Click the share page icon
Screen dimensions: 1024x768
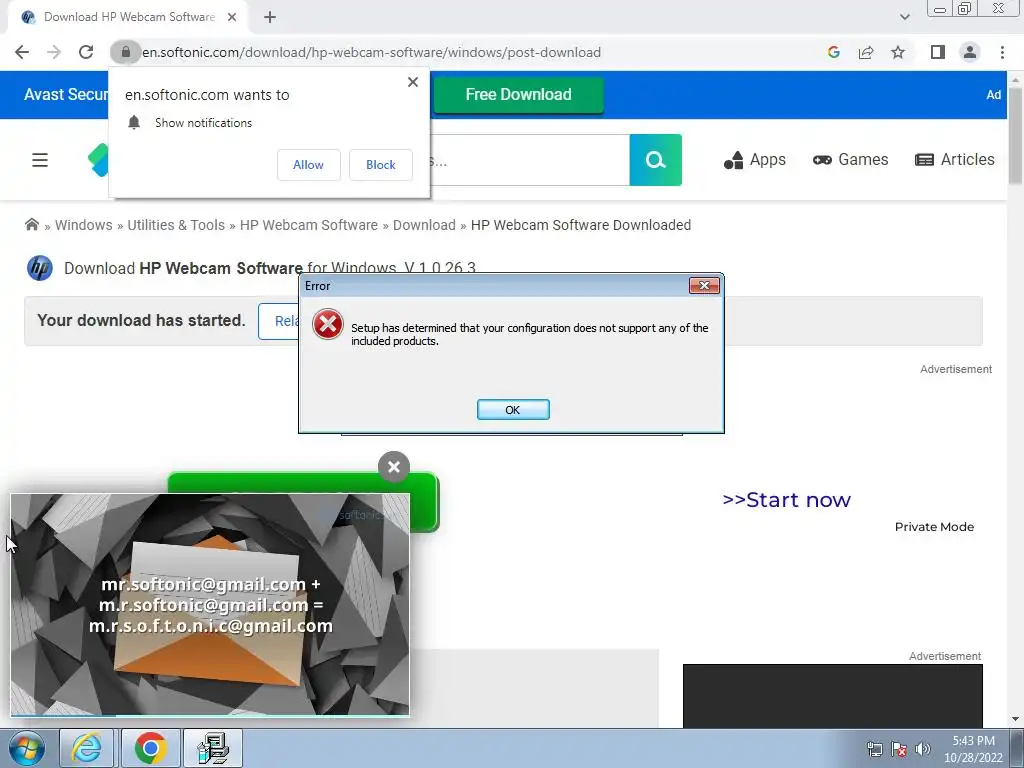(x=866, y=52)
